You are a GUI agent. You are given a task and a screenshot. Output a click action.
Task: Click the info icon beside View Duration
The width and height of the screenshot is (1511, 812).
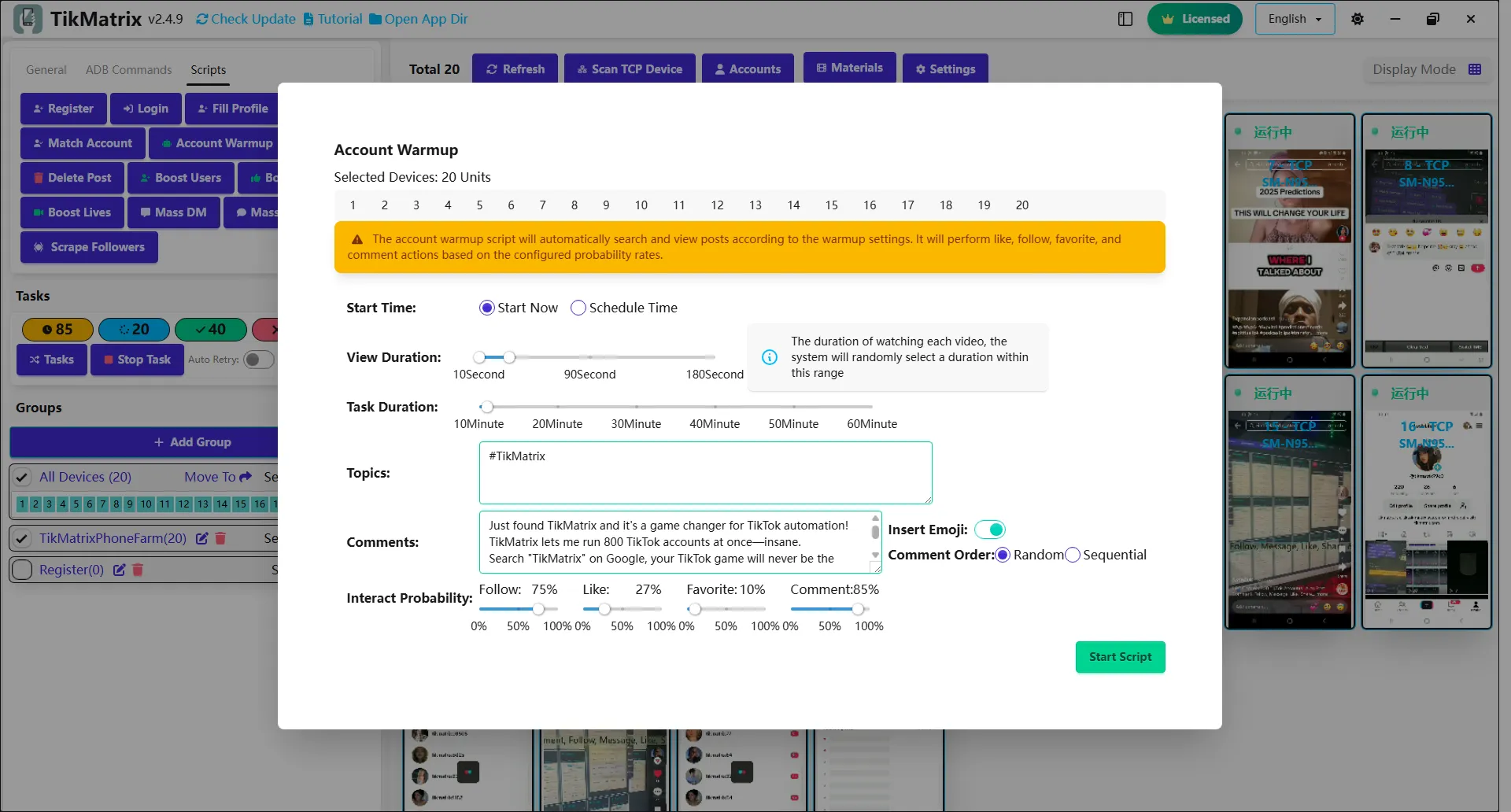(x=770, y=357)
